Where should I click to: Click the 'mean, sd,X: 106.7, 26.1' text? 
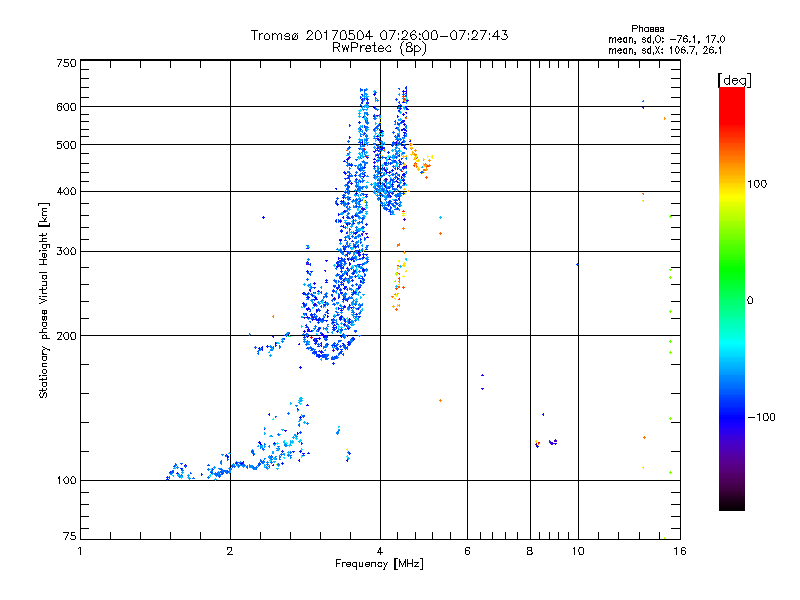pos(665,50)
